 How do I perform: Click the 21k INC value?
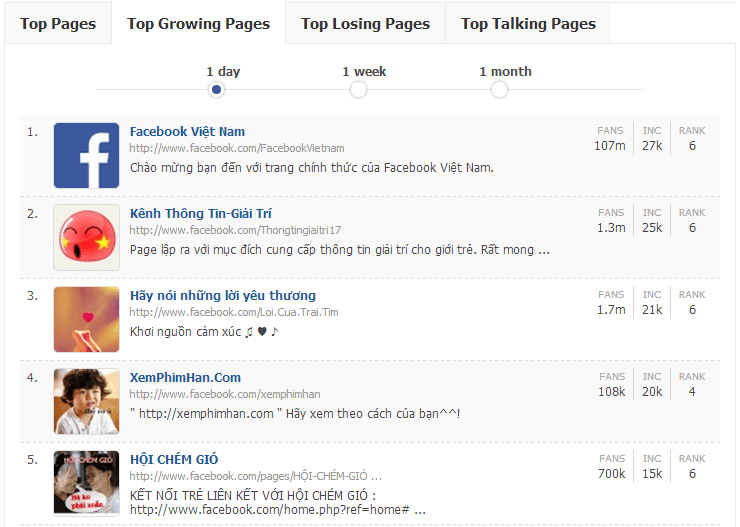click(652, 310)
